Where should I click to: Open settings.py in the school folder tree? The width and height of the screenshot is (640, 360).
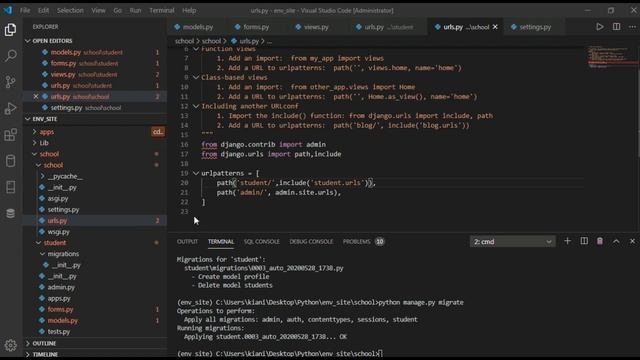click(x=63, y=209)
